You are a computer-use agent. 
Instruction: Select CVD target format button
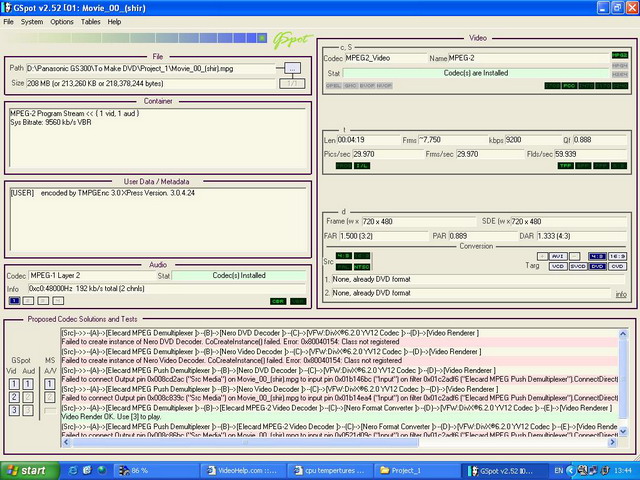[x=617, y=266]
